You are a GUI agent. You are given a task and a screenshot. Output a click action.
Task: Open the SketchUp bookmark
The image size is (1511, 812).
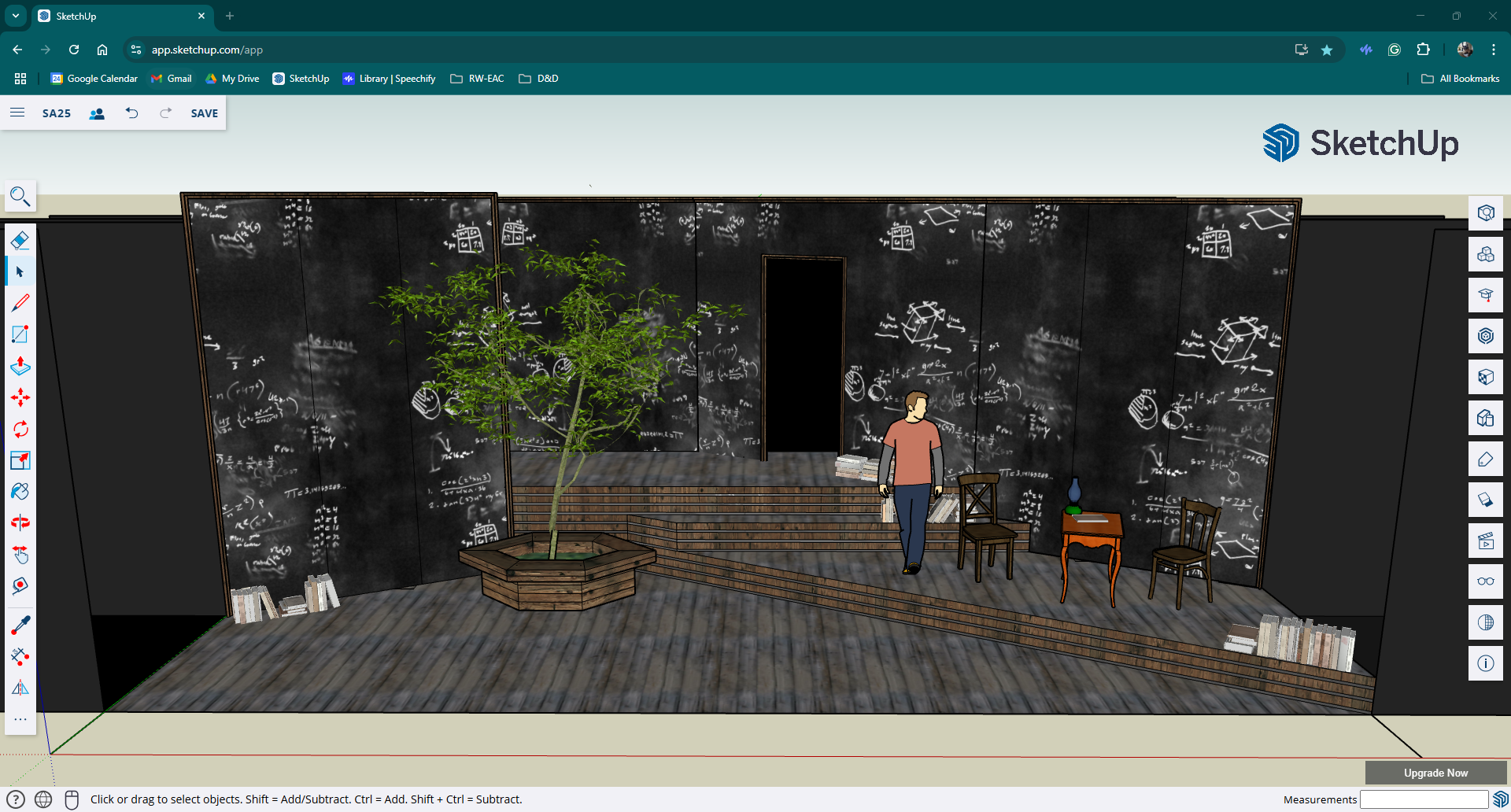point(301,79)
